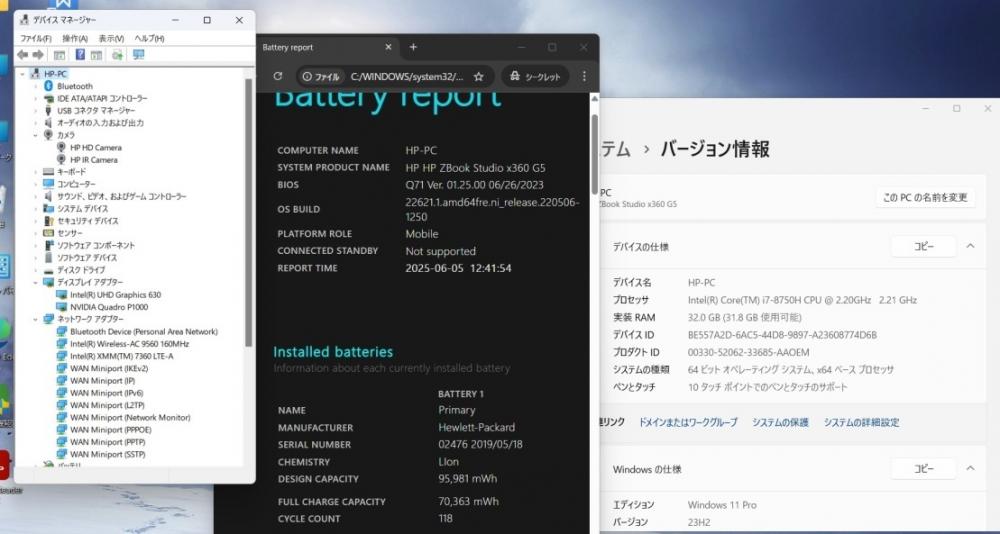Open ドメインまたはワークグループ link
The height and width of the screenshot is (534, 1000).
tap(688, 422)
